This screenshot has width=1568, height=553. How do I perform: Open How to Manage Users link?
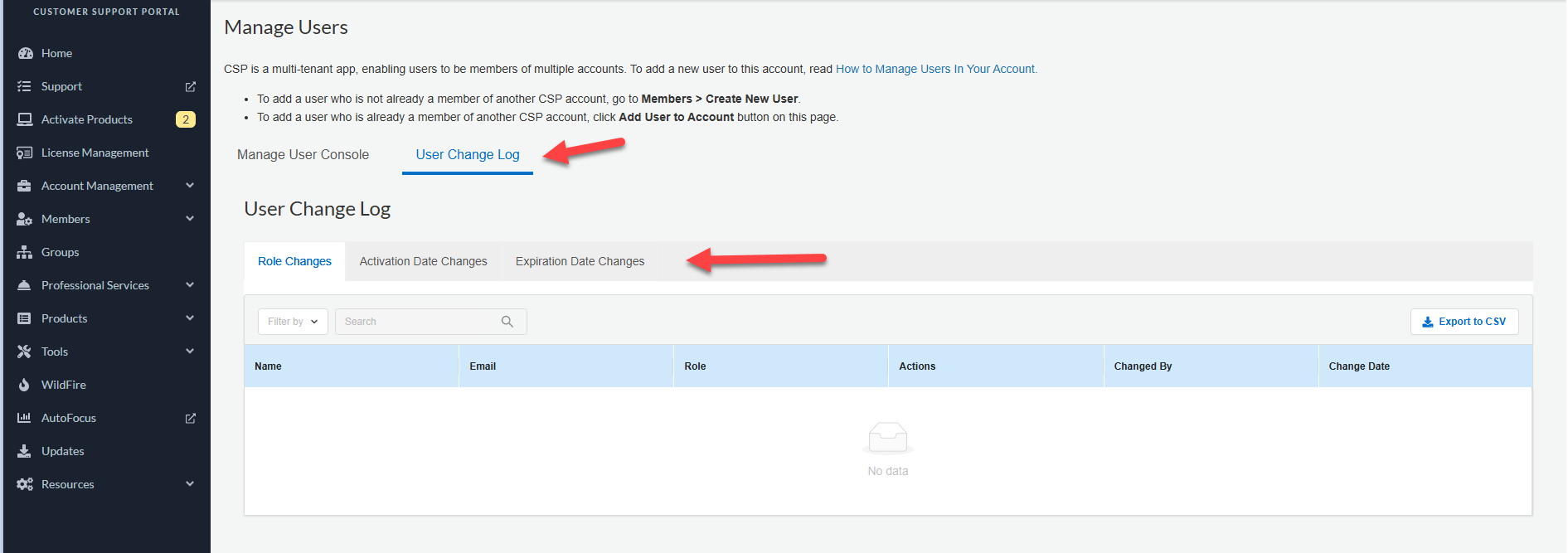click(x=936, y=69)
